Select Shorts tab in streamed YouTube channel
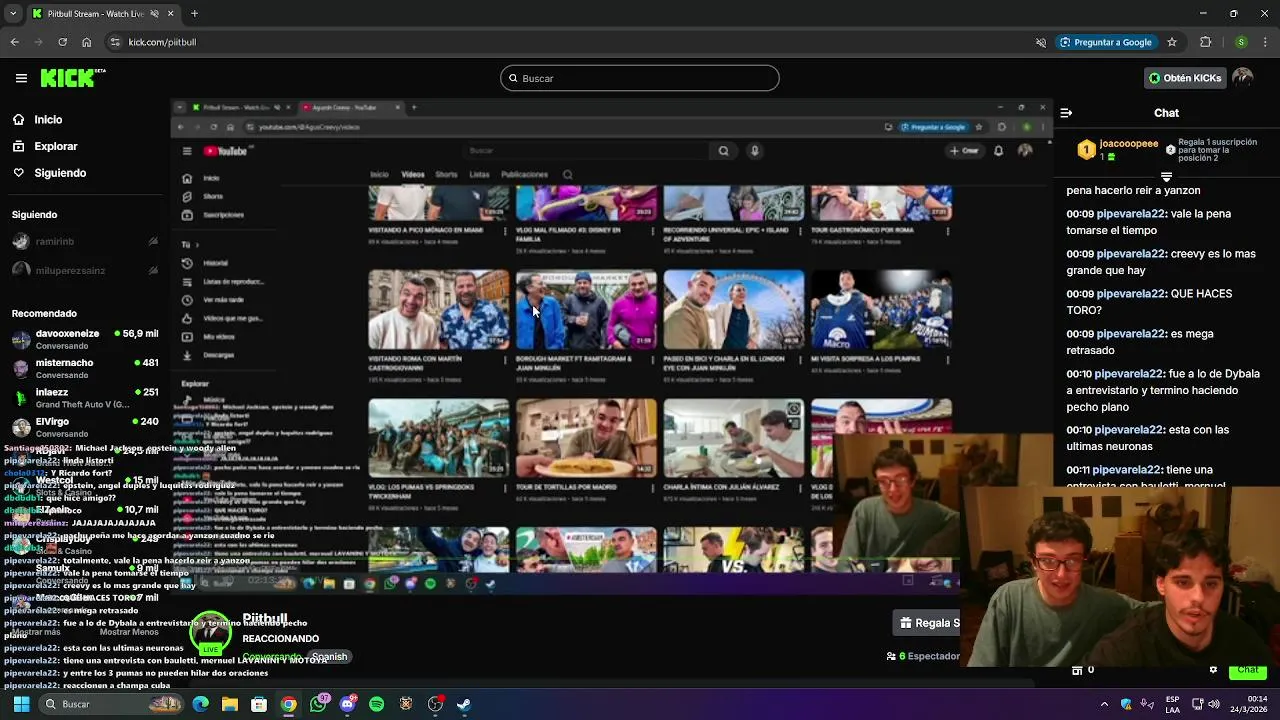Image resolution: width=1280 pixels, height=720 pixels. click(446, 174)
